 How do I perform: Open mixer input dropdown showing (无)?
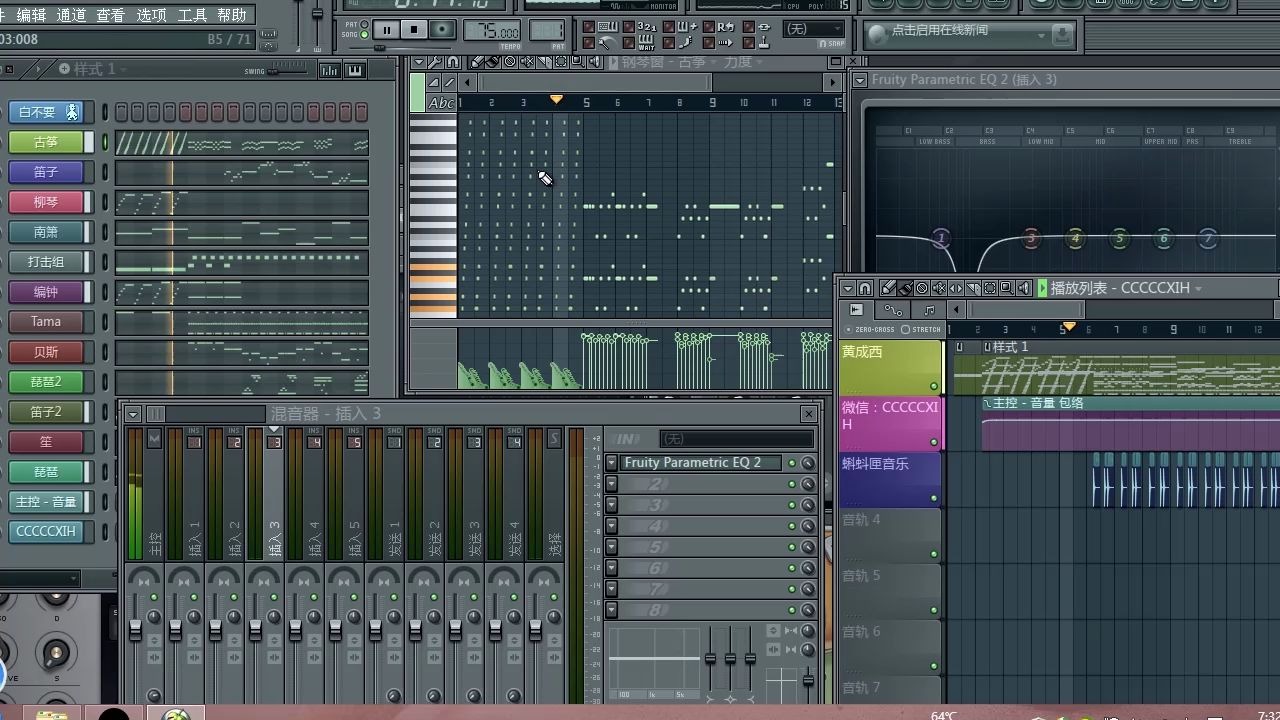[x=736, y=439]
